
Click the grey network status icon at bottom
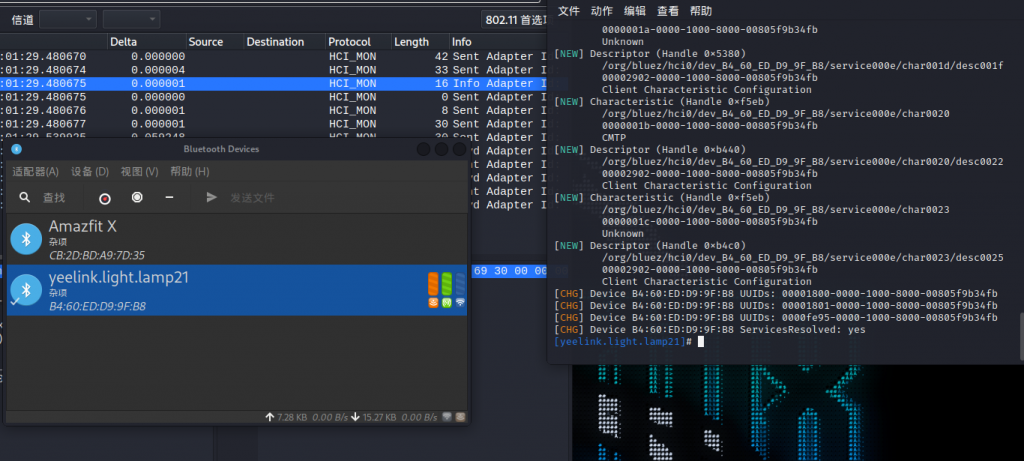pyautogui.click(x=447, y=417)
